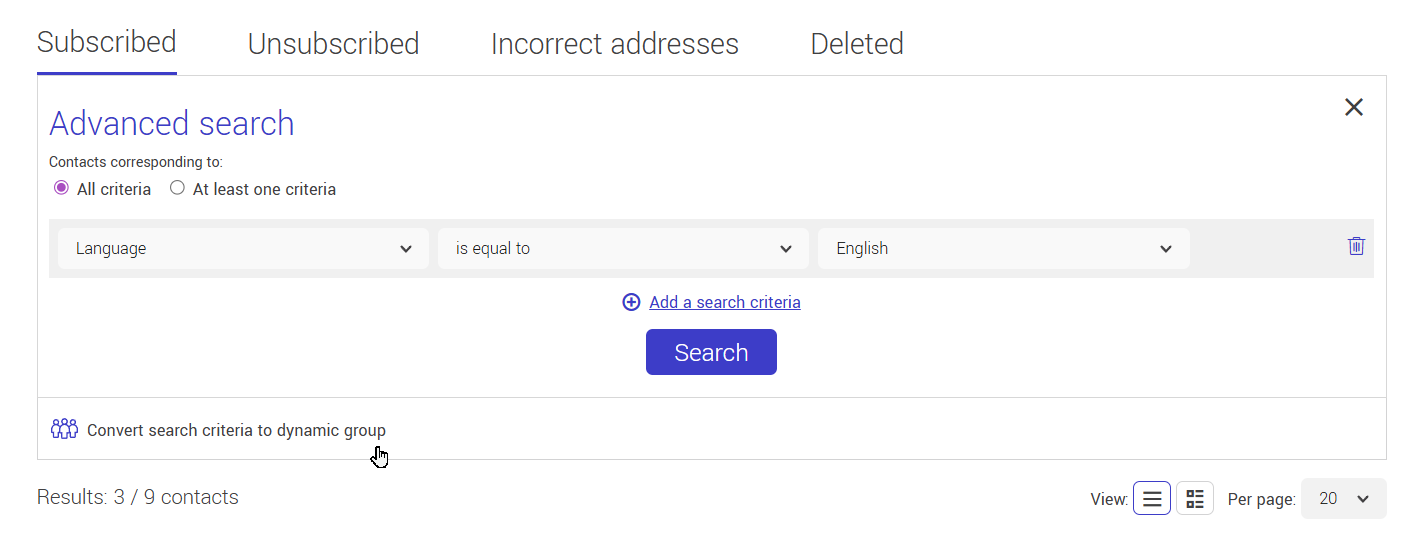
Task: Click the dynamic group people icon
Action: point(64,430)
